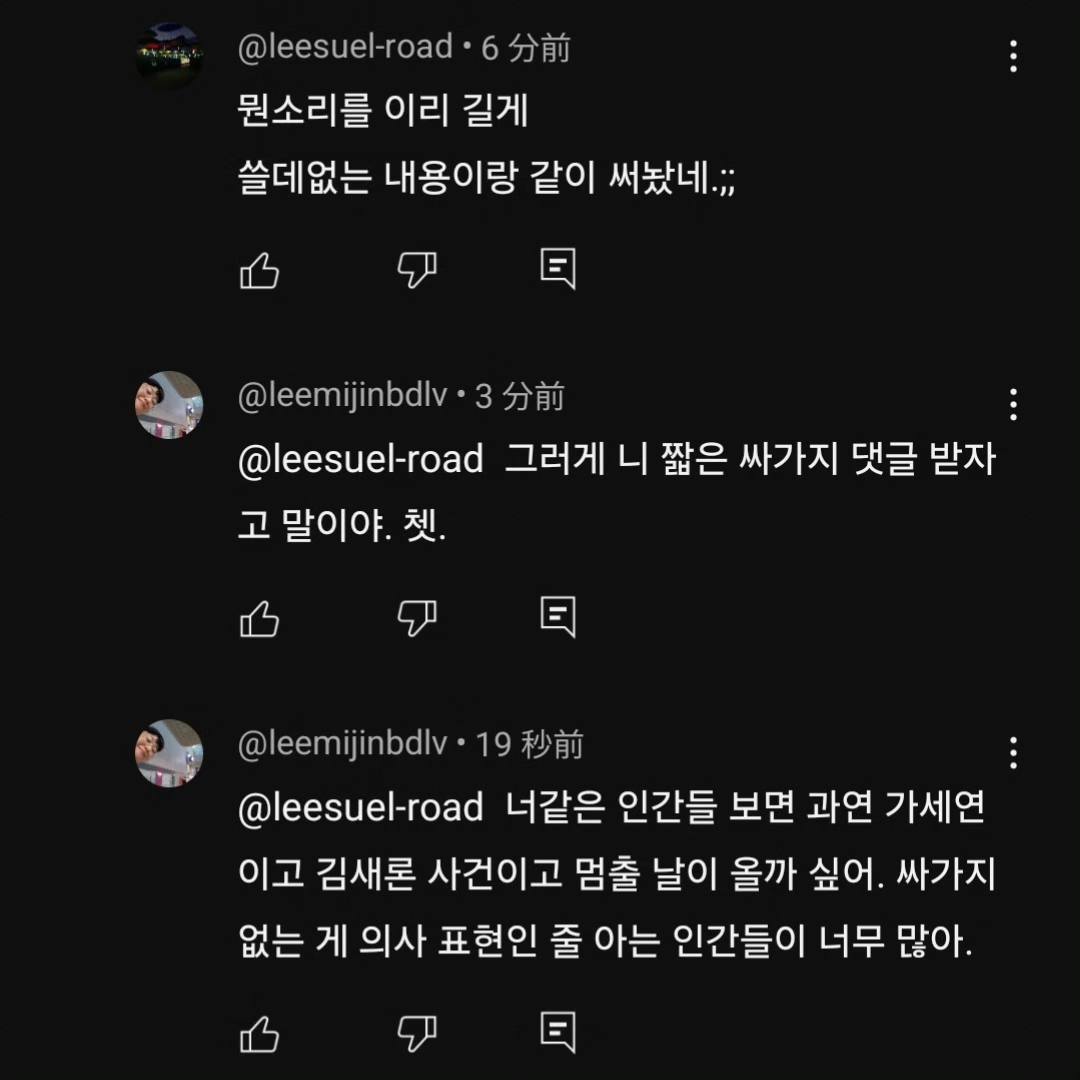
Task: Open @leemijinbdlv's channel from the middle comment
Action: click(x=343, y=395)
